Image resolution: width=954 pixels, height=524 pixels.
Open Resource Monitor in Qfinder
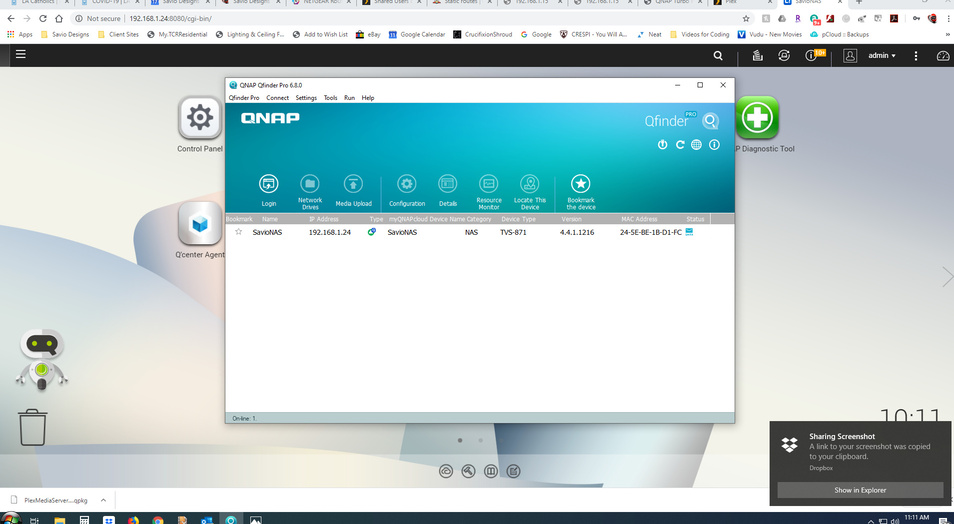489,184
